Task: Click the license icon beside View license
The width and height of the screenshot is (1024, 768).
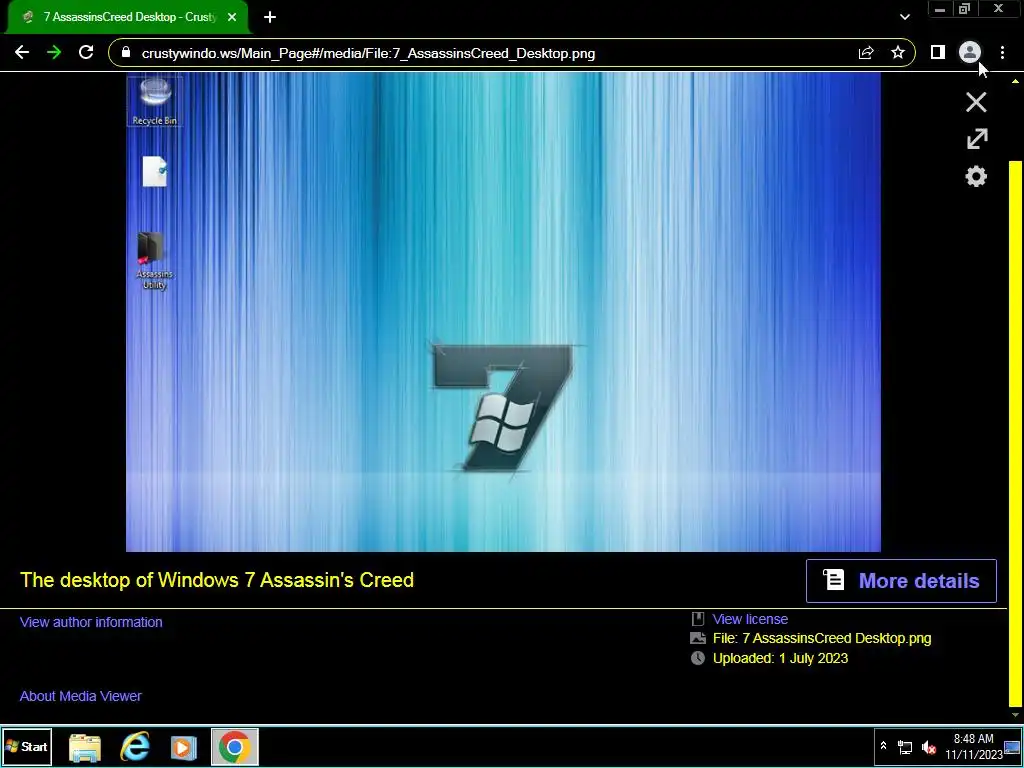Action: 698,619
